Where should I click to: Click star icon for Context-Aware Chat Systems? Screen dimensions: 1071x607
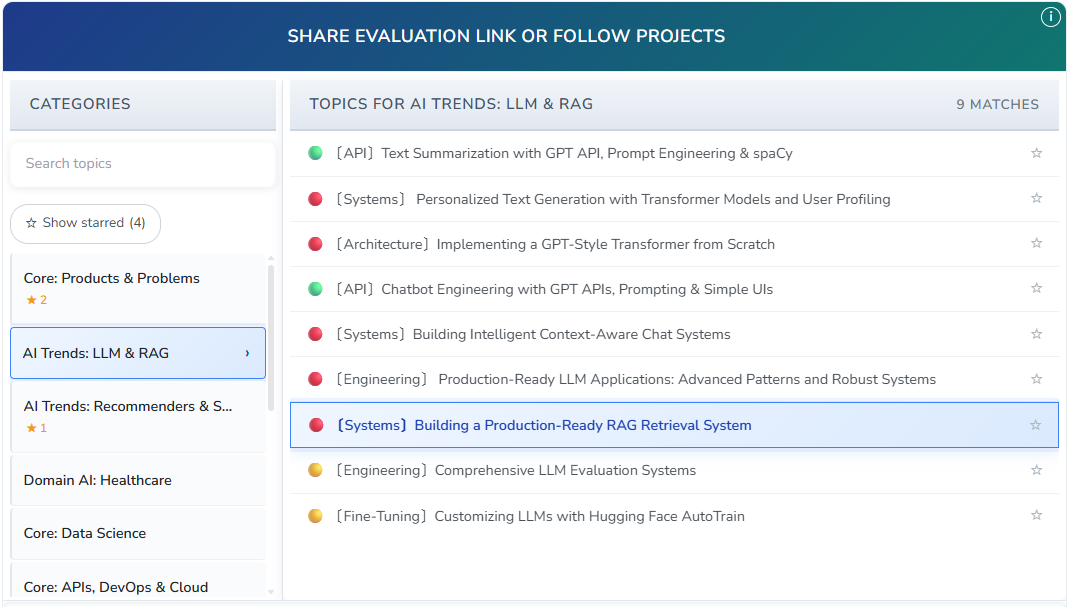click(x=1036, y=334)
